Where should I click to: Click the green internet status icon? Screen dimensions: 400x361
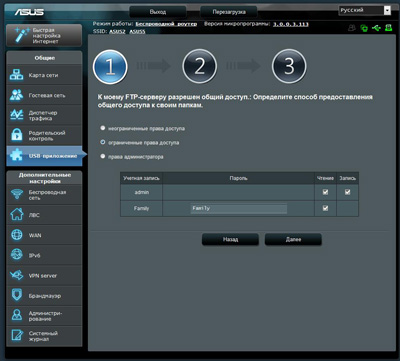pyautogui.click(x=364, y=28)
